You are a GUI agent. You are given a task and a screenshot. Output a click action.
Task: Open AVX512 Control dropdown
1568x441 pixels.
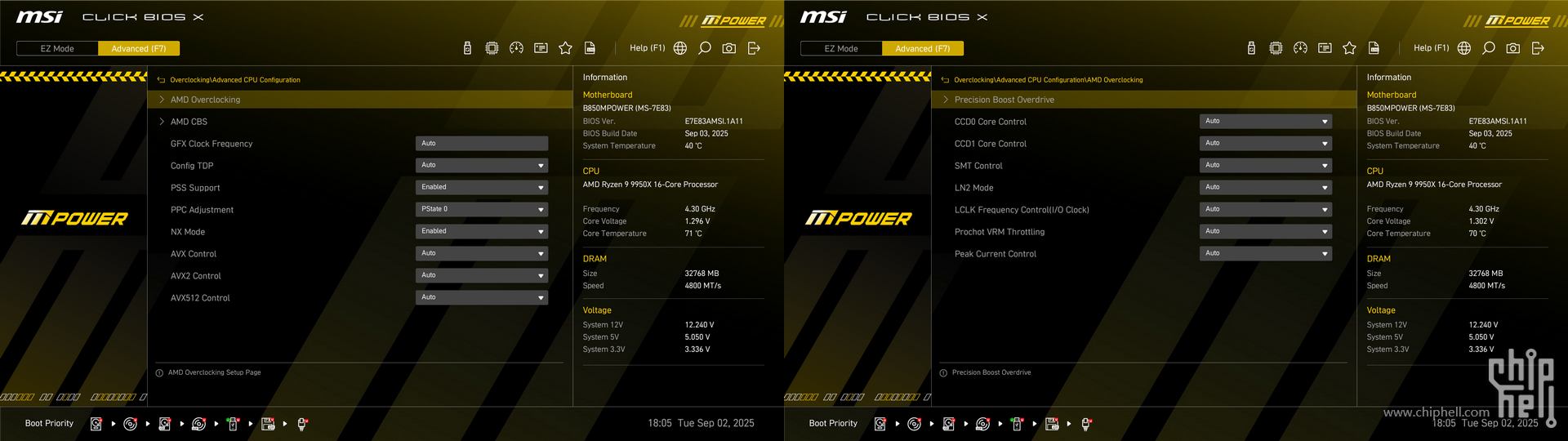pos(482,297)
